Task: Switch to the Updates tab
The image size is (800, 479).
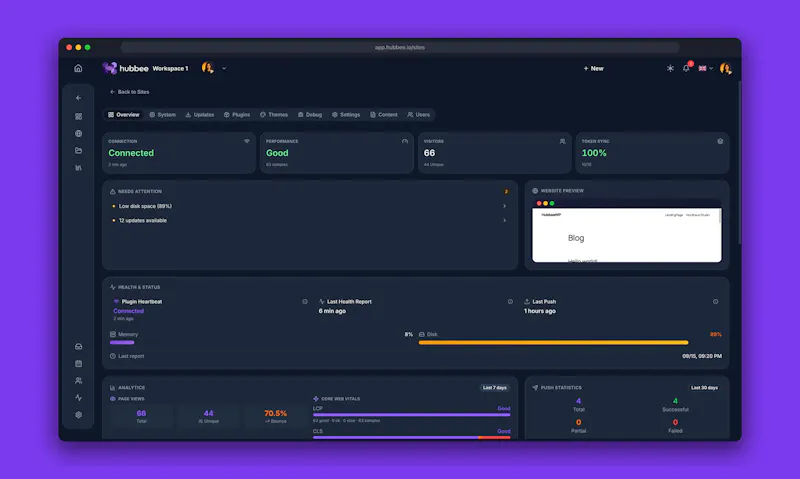Action: pyautogui.click(x=199, y=115)
